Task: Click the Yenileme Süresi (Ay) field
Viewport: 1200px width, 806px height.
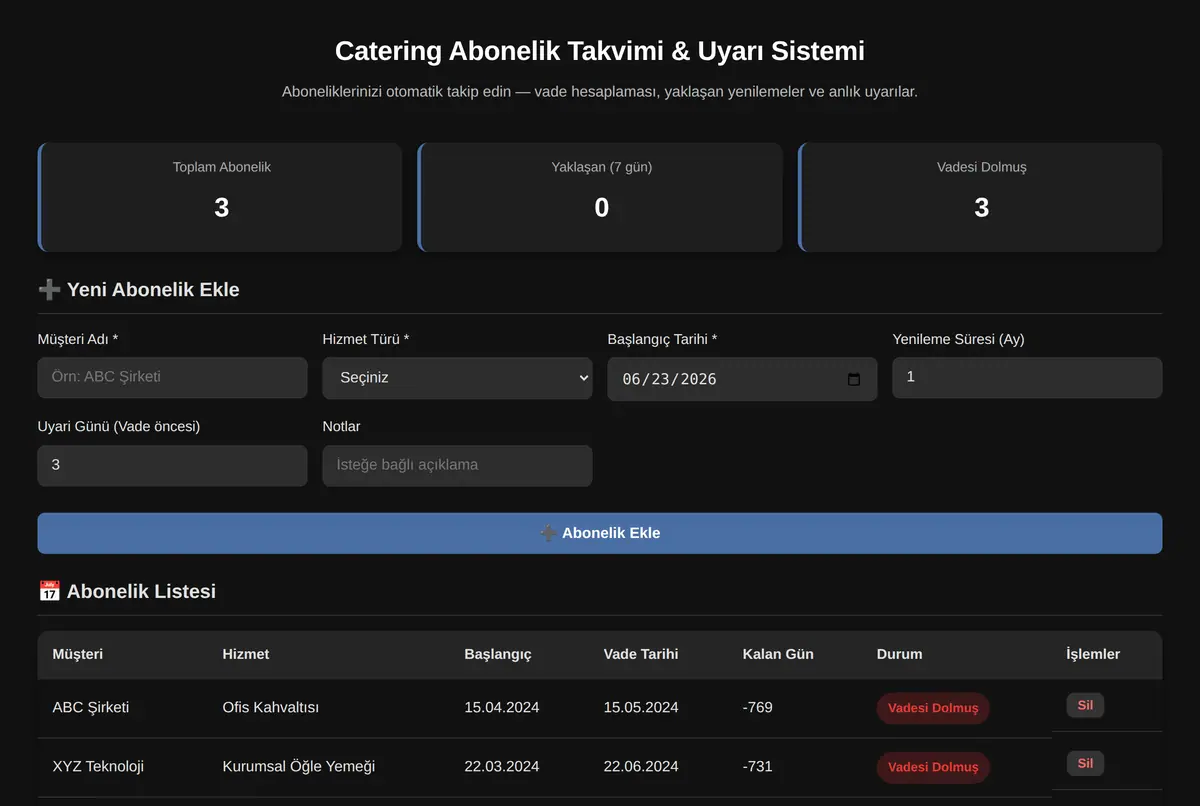Action: pos(1027,378)
